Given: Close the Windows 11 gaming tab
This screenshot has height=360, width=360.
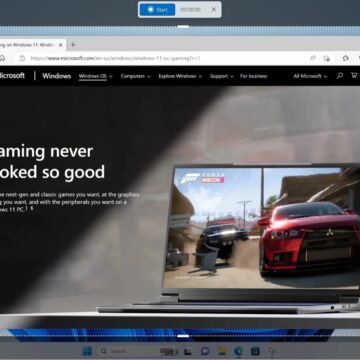Looking at the screenshot, I should pos(61,45).
